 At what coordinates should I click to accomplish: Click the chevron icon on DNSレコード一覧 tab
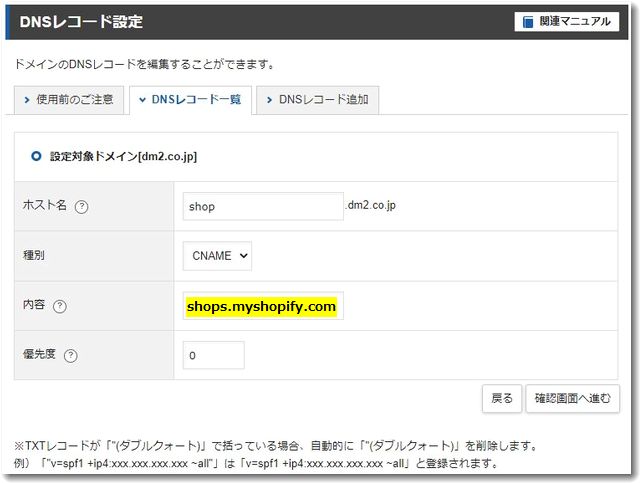click(x=143, y=100)
